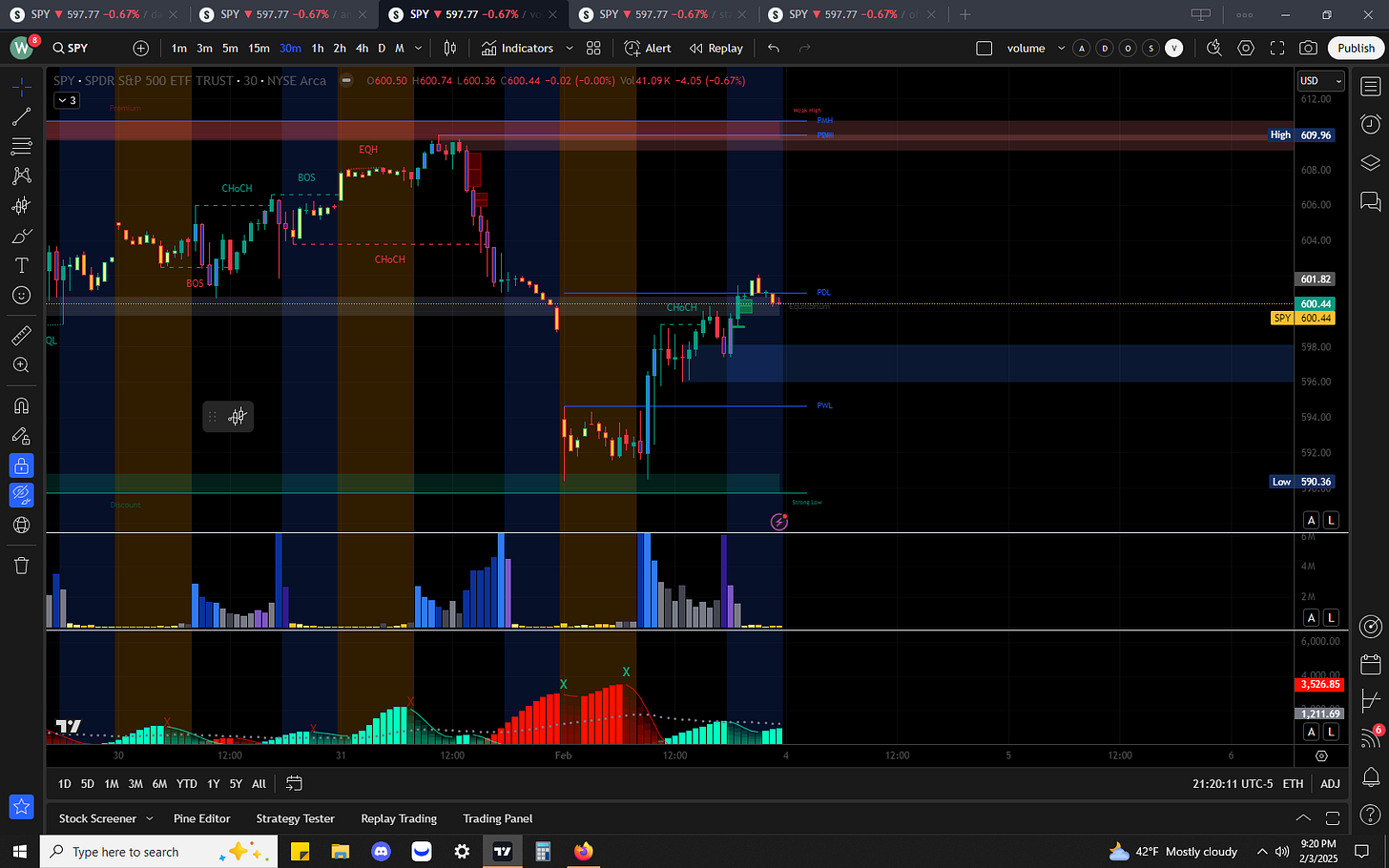Click the camera snapshot icon
This screenshot has height=868, width=1389.
point(1309,48)
